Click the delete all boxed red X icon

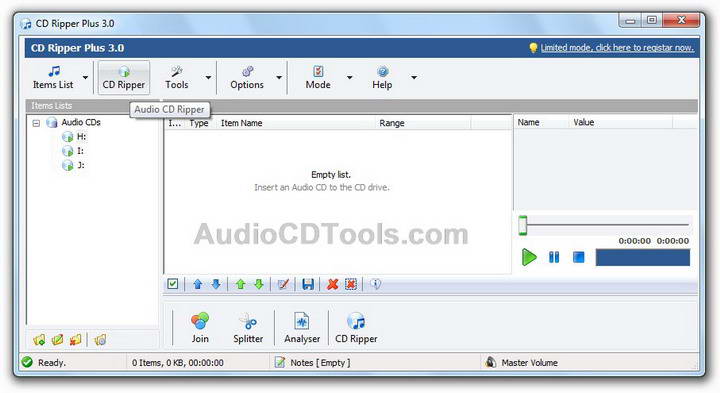tap(351, 284)
